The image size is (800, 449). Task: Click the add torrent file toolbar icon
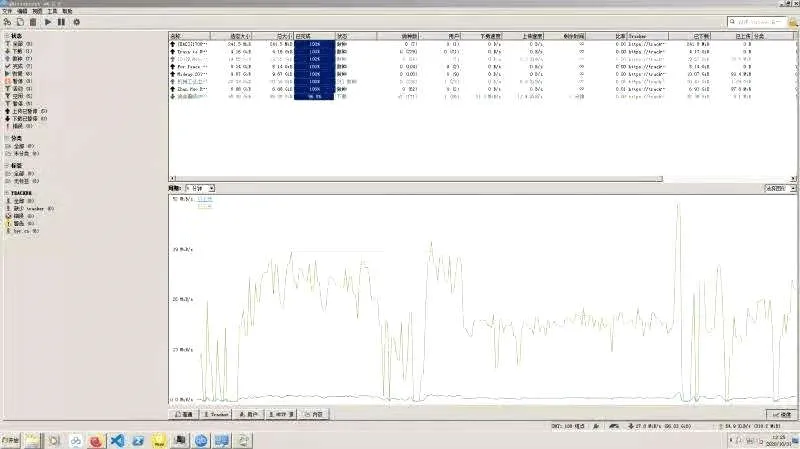coord(20,21)
